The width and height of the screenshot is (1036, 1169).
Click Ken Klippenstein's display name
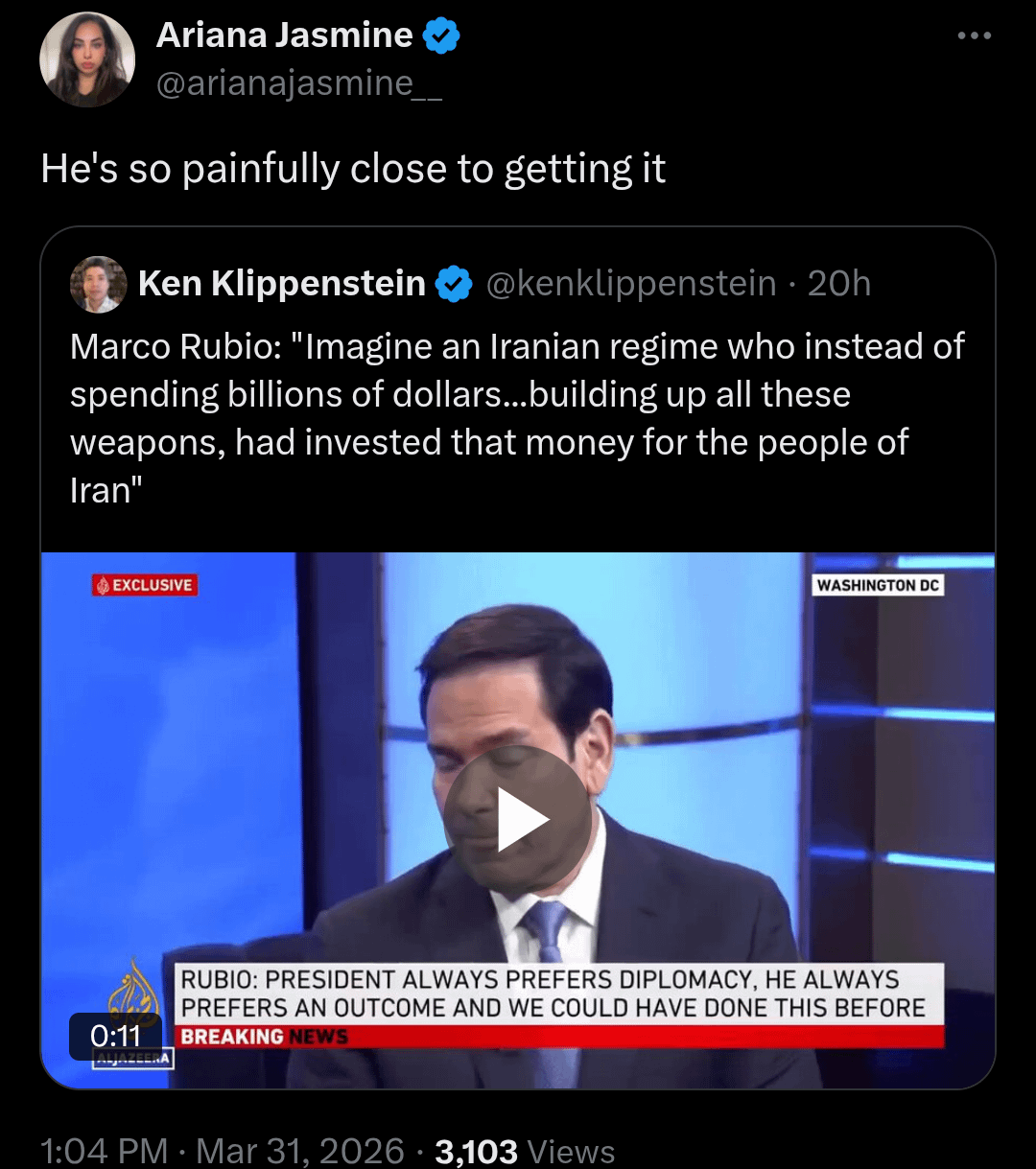pyautogui.click(x=281, y=284)
